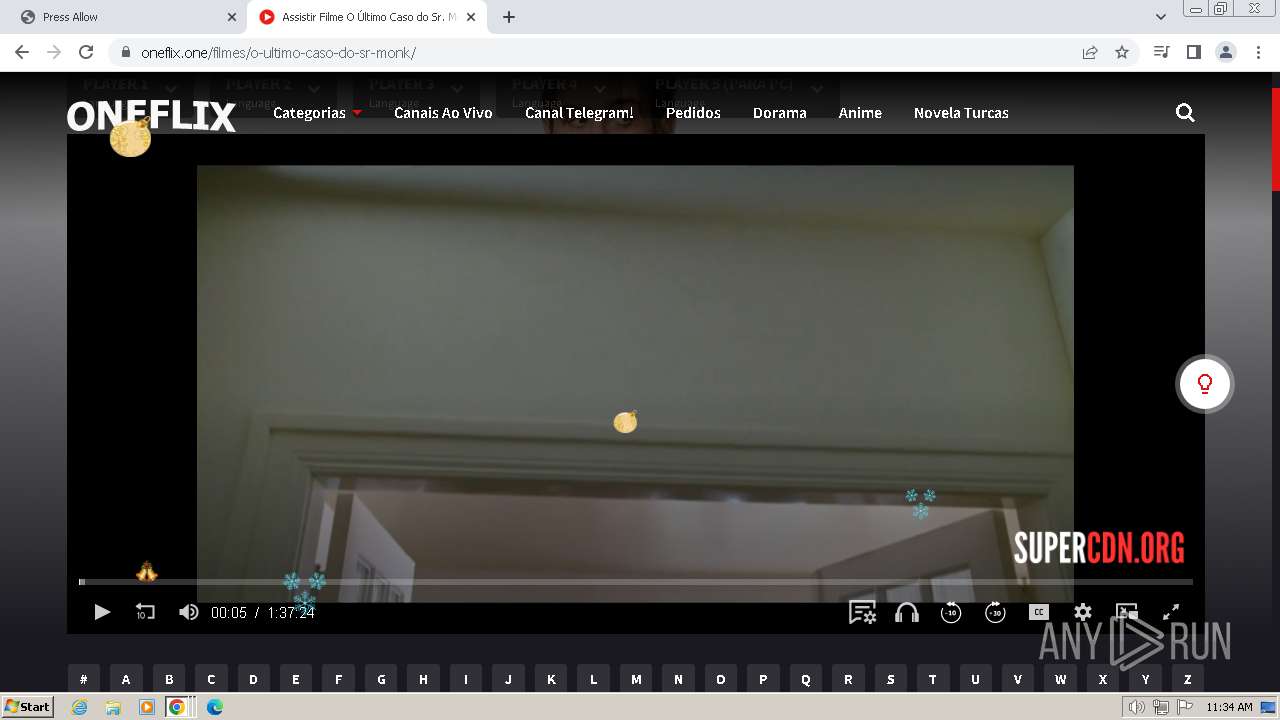Click the address bar URL
The image size is (1280, 720).
click(x=278, y=53)
